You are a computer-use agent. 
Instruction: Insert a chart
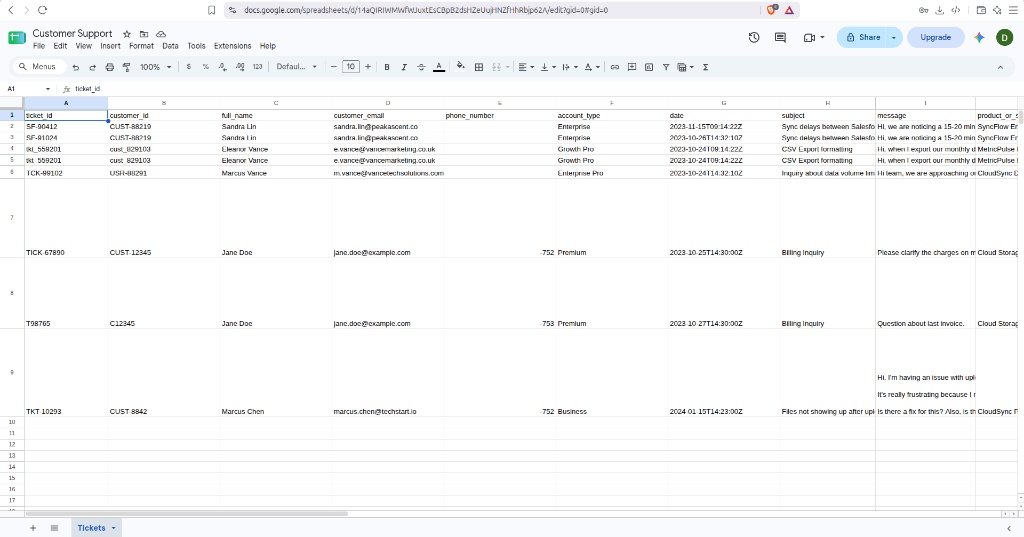[648, 67]
